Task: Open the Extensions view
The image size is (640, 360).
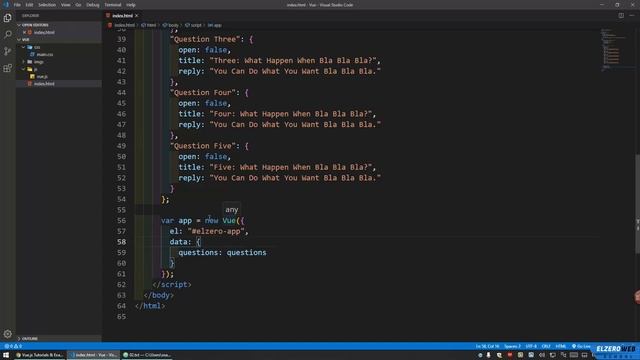Action: click(7, 68)
